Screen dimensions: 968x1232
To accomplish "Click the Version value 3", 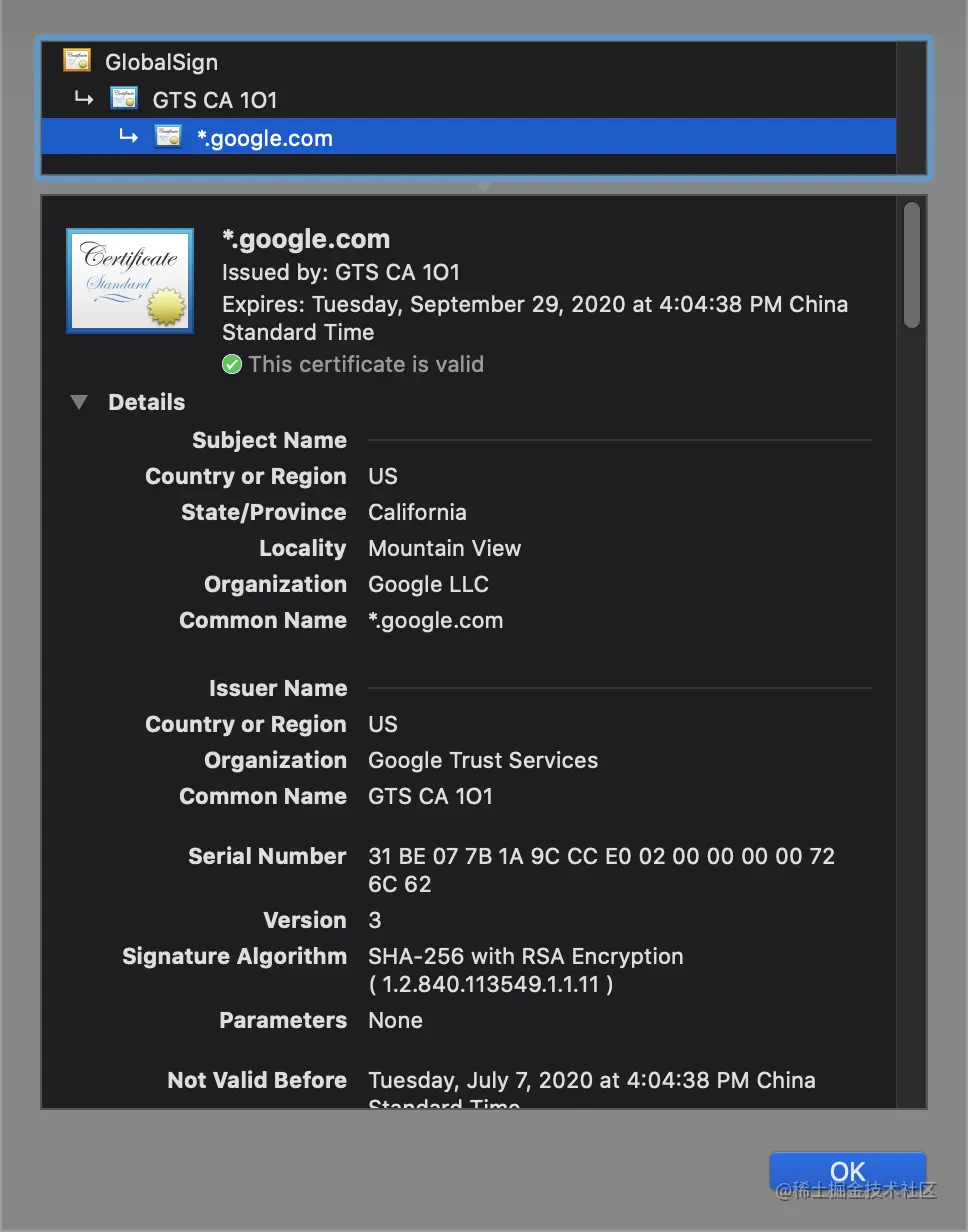I will coord(375,920).
